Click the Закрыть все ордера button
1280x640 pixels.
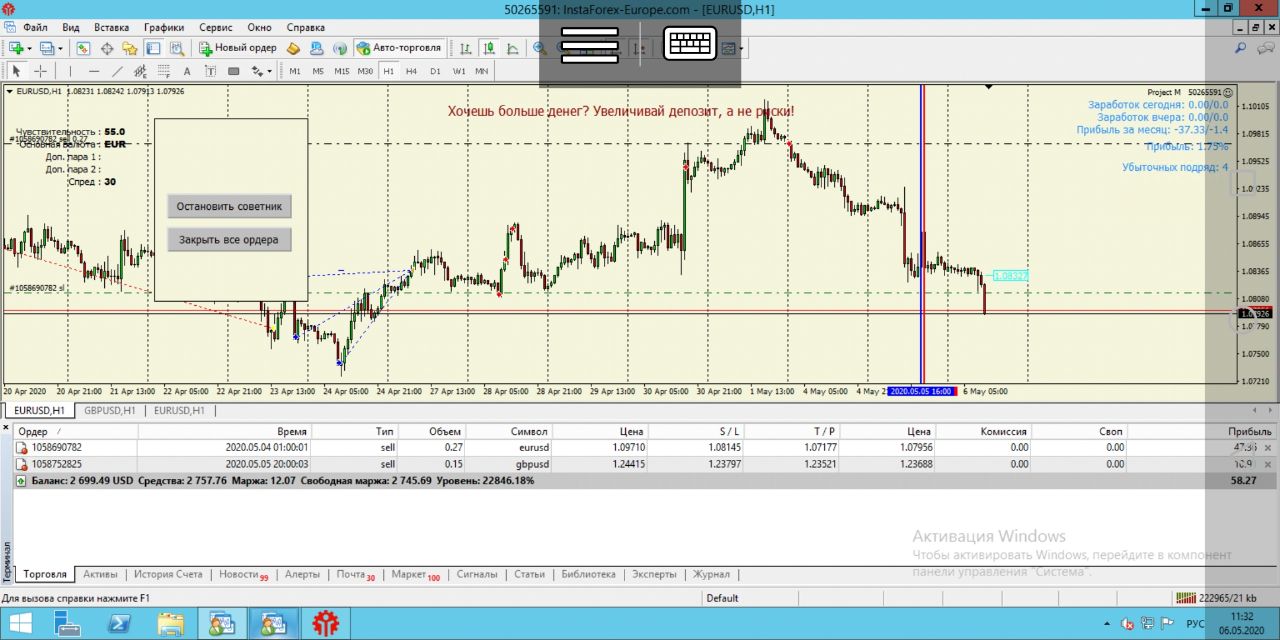(229, 240)
